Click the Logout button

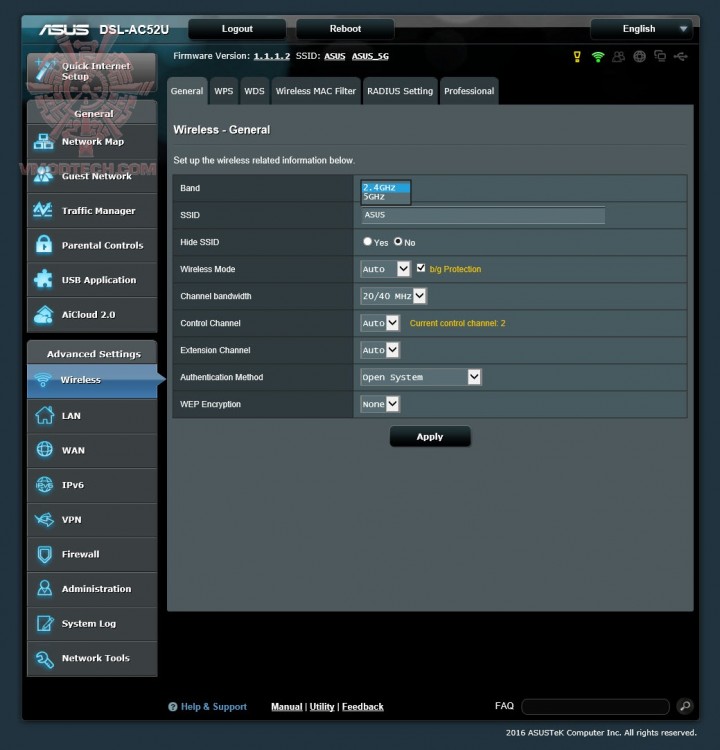pos(237,29)
